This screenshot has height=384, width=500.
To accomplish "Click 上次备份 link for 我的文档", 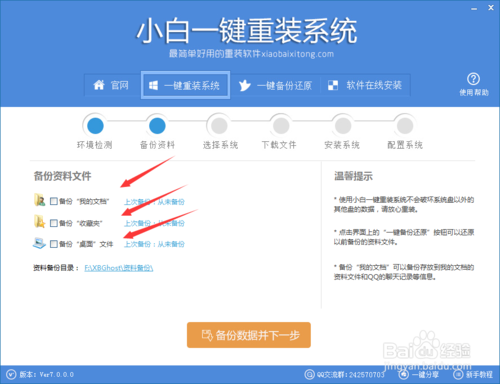I will [154, 202].
